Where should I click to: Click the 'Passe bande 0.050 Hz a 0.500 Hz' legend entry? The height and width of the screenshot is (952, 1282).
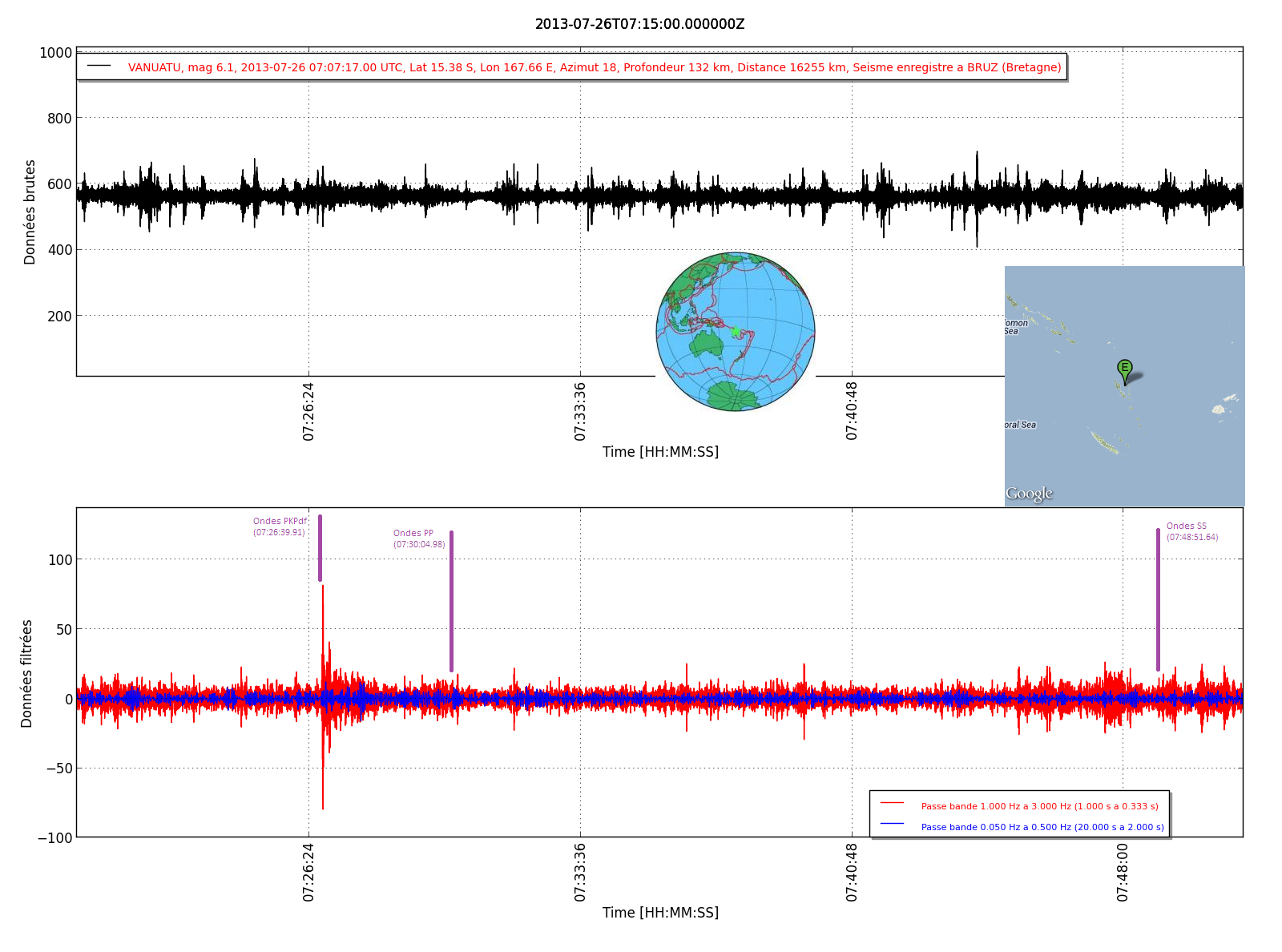pos(1042,827)
